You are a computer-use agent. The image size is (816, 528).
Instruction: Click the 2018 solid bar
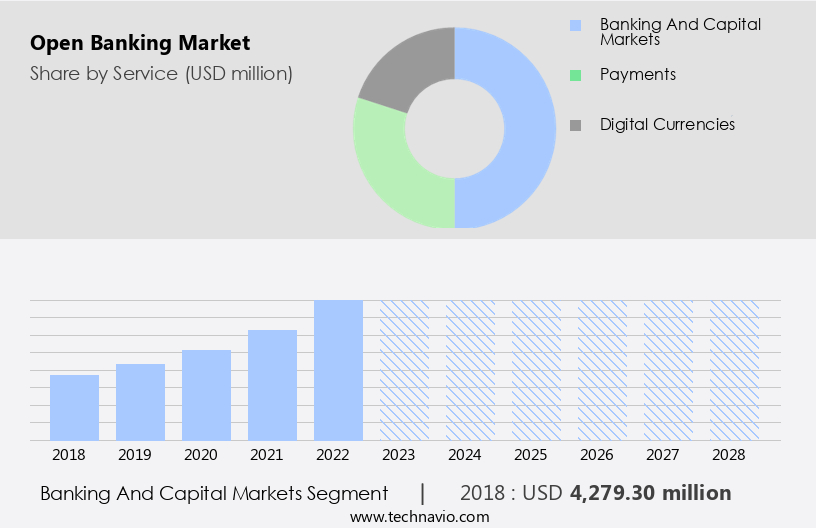coord(74,408)
